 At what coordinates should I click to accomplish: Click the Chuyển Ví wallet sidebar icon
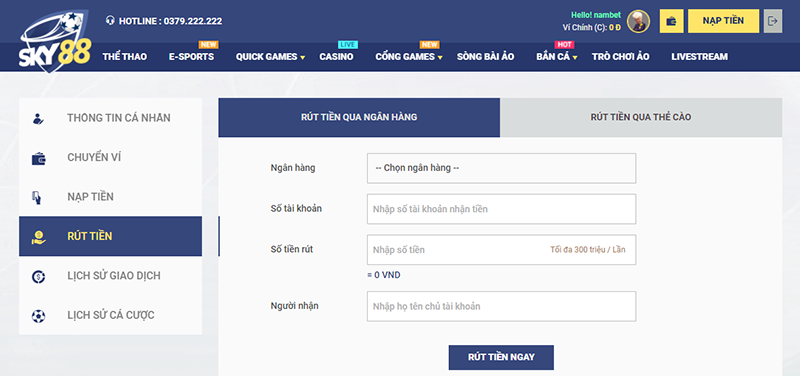[x=38, y=158]
